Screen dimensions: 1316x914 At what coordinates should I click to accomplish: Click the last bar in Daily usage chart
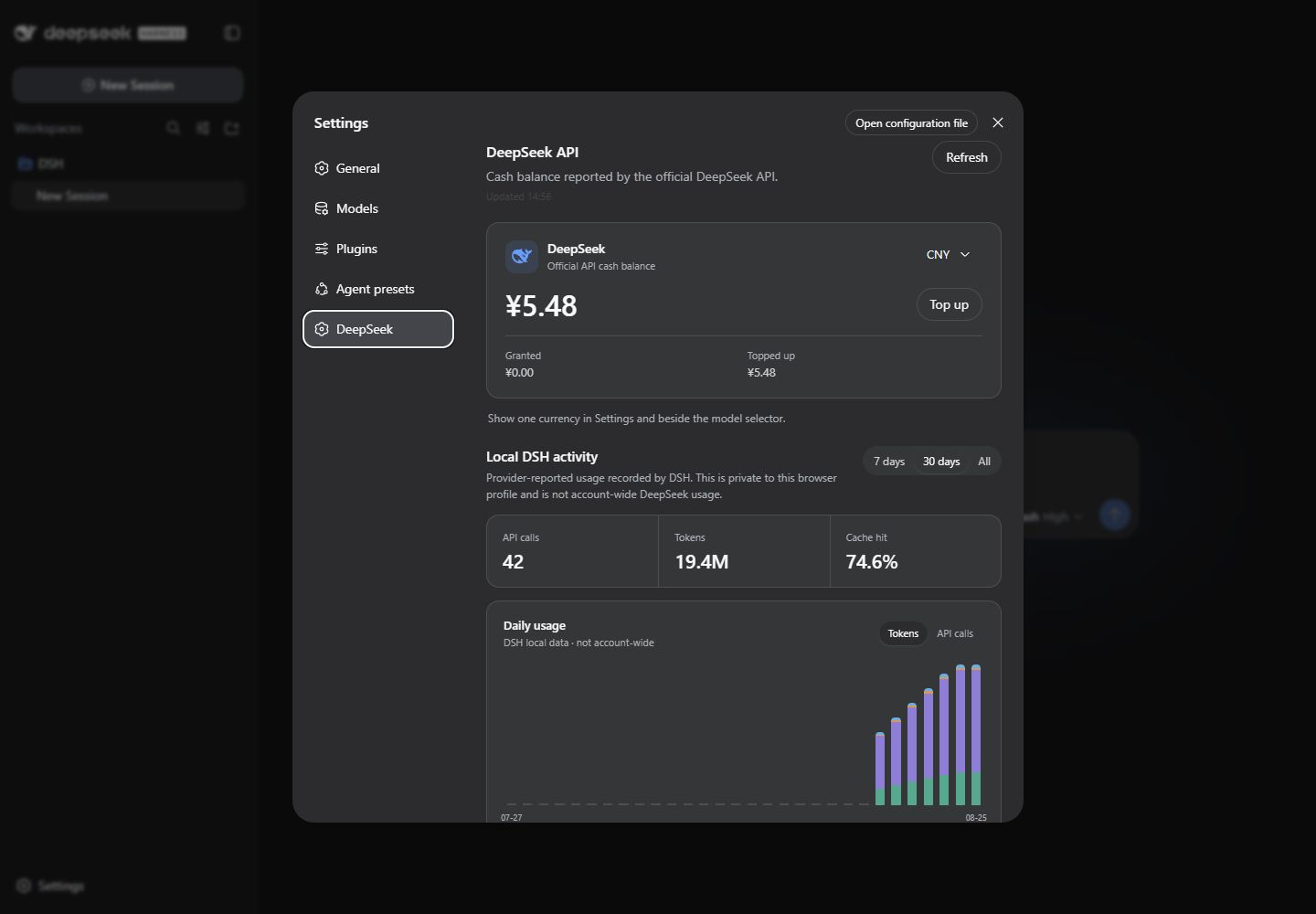[x=976, y=735]
